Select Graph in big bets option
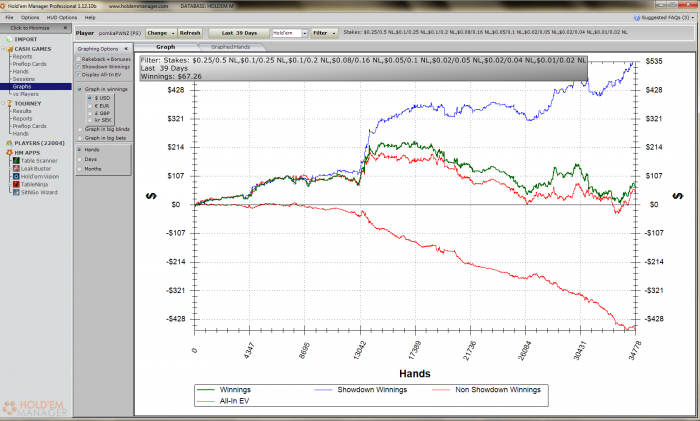 (80, 138)
